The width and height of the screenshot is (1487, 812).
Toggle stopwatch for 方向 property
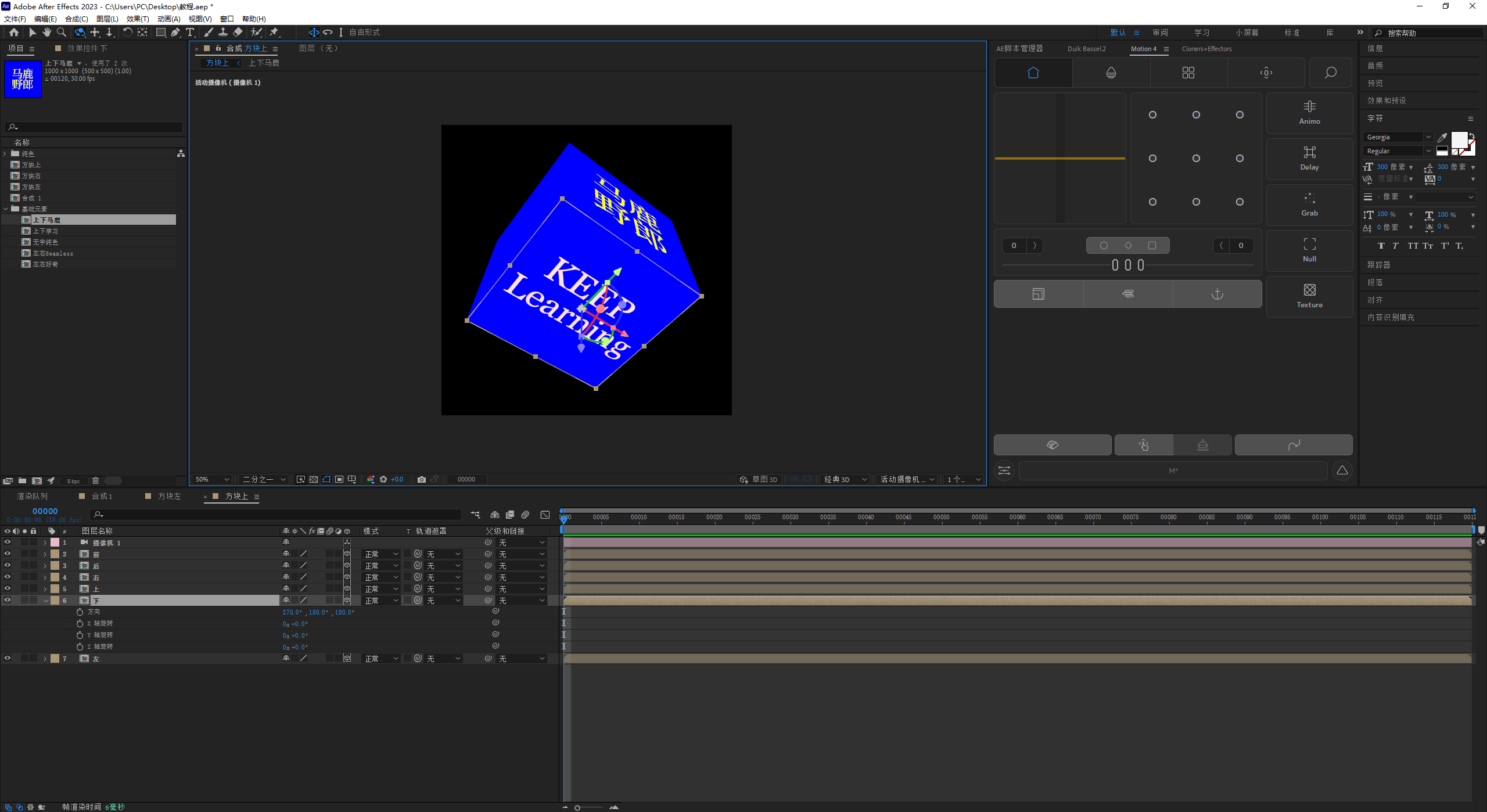pyautogui.click(x=80, y=612)
